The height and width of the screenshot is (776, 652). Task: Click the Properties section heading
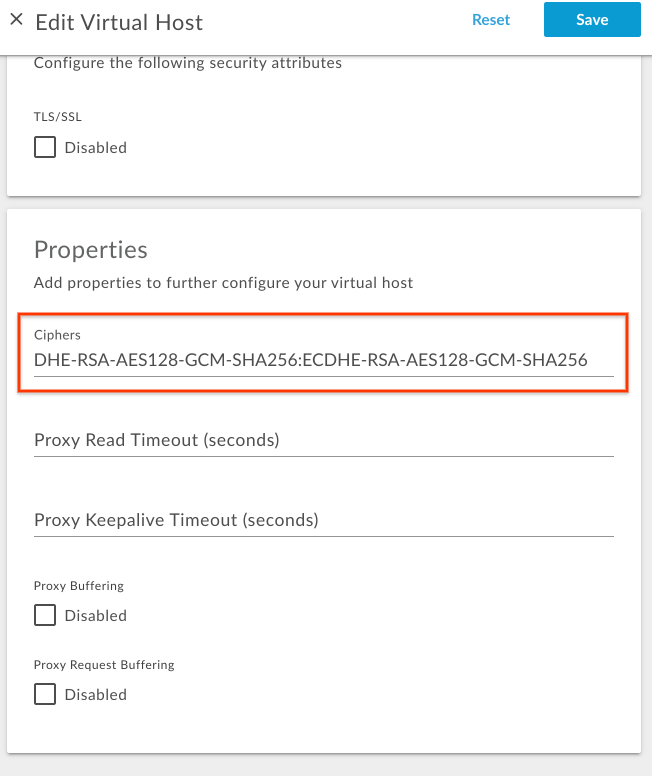91,250
